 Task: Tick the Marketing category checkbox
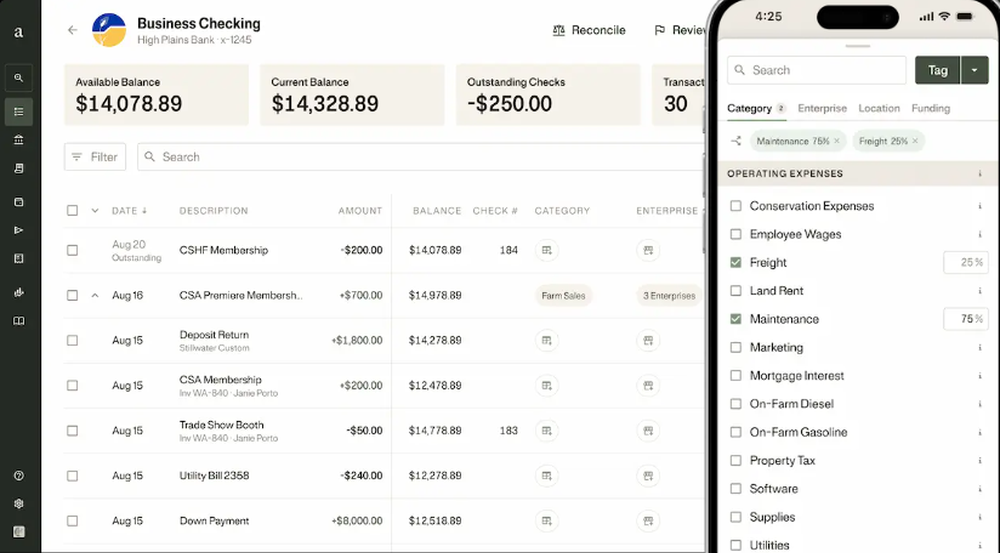[736, 347]
